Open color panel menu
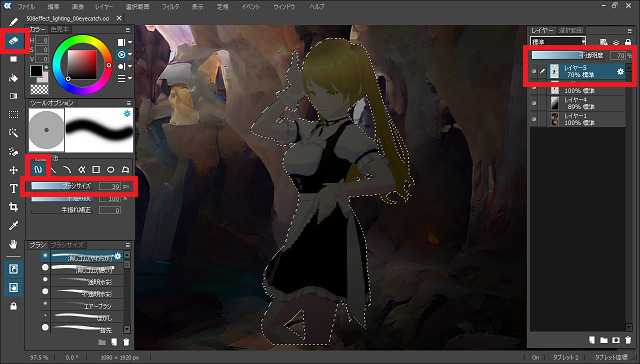640x364 pixels. pos(128,30)
